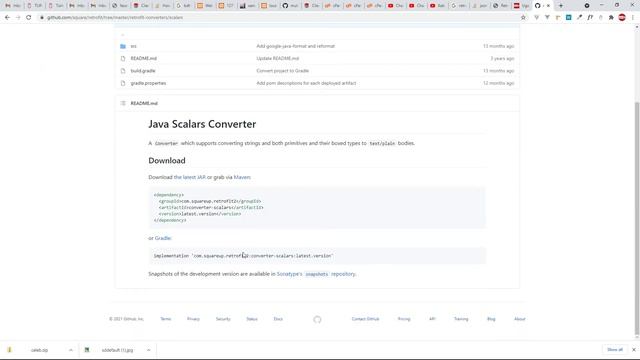
Task: Bookmark this page with star icon
Action: pyautogui.click(x=523, y=18)
